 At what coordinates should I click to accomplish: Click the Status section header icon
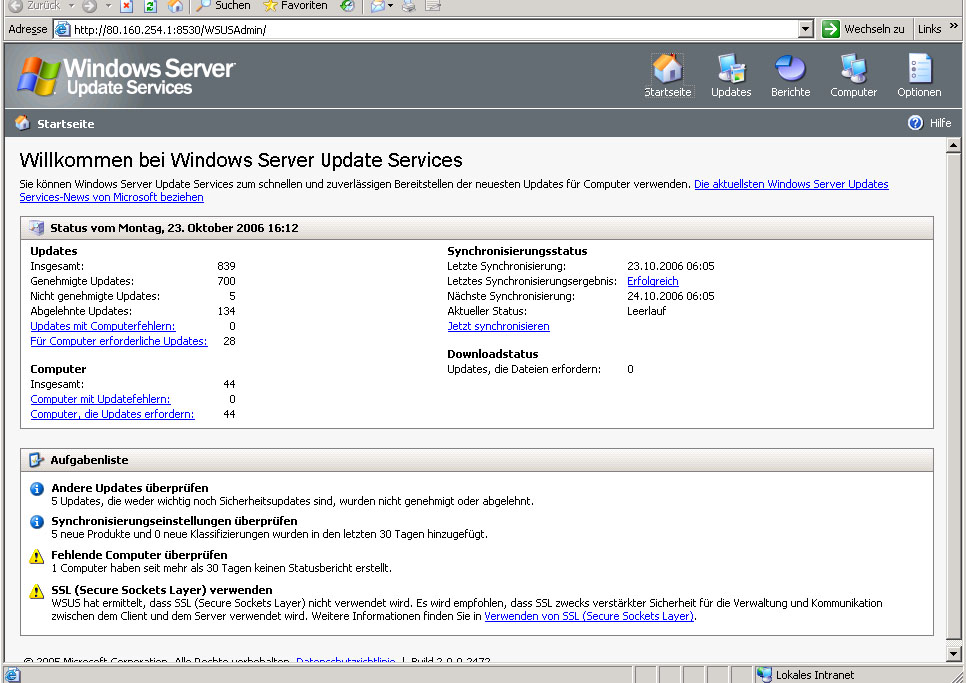(36, 228)
